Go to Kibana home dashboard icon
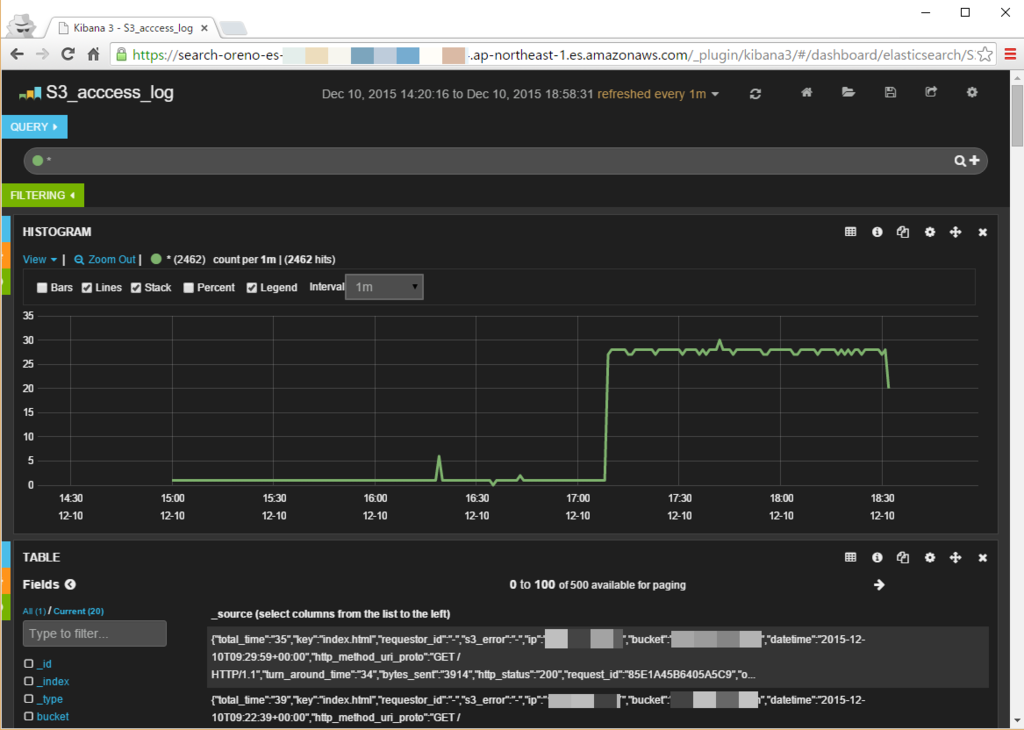The image size is (1024, 730). click(807, 93)
